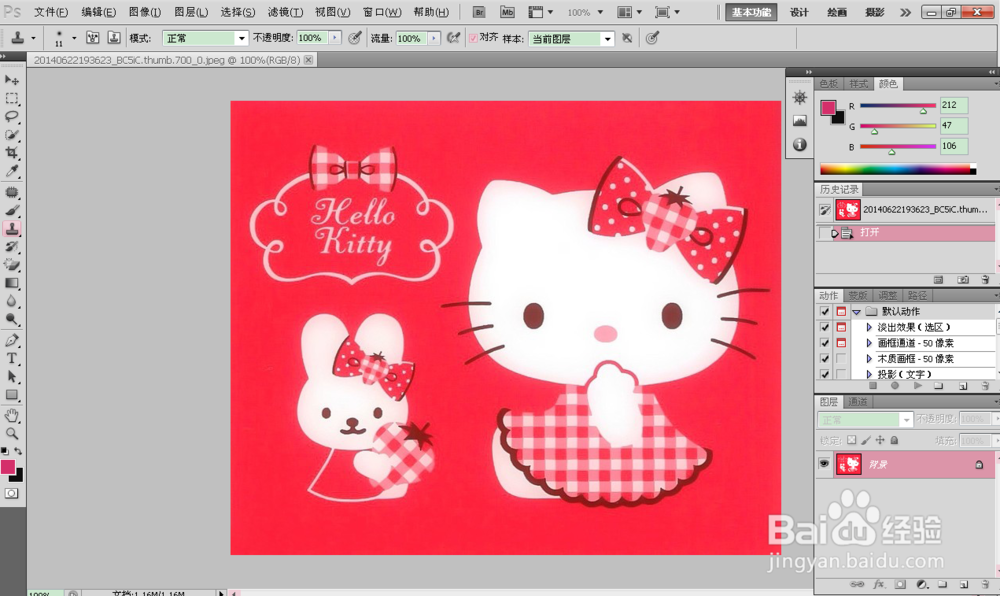Select the Pen tool
The height and width of the screenshot is (596, 1000).
[x=11, y=340]
